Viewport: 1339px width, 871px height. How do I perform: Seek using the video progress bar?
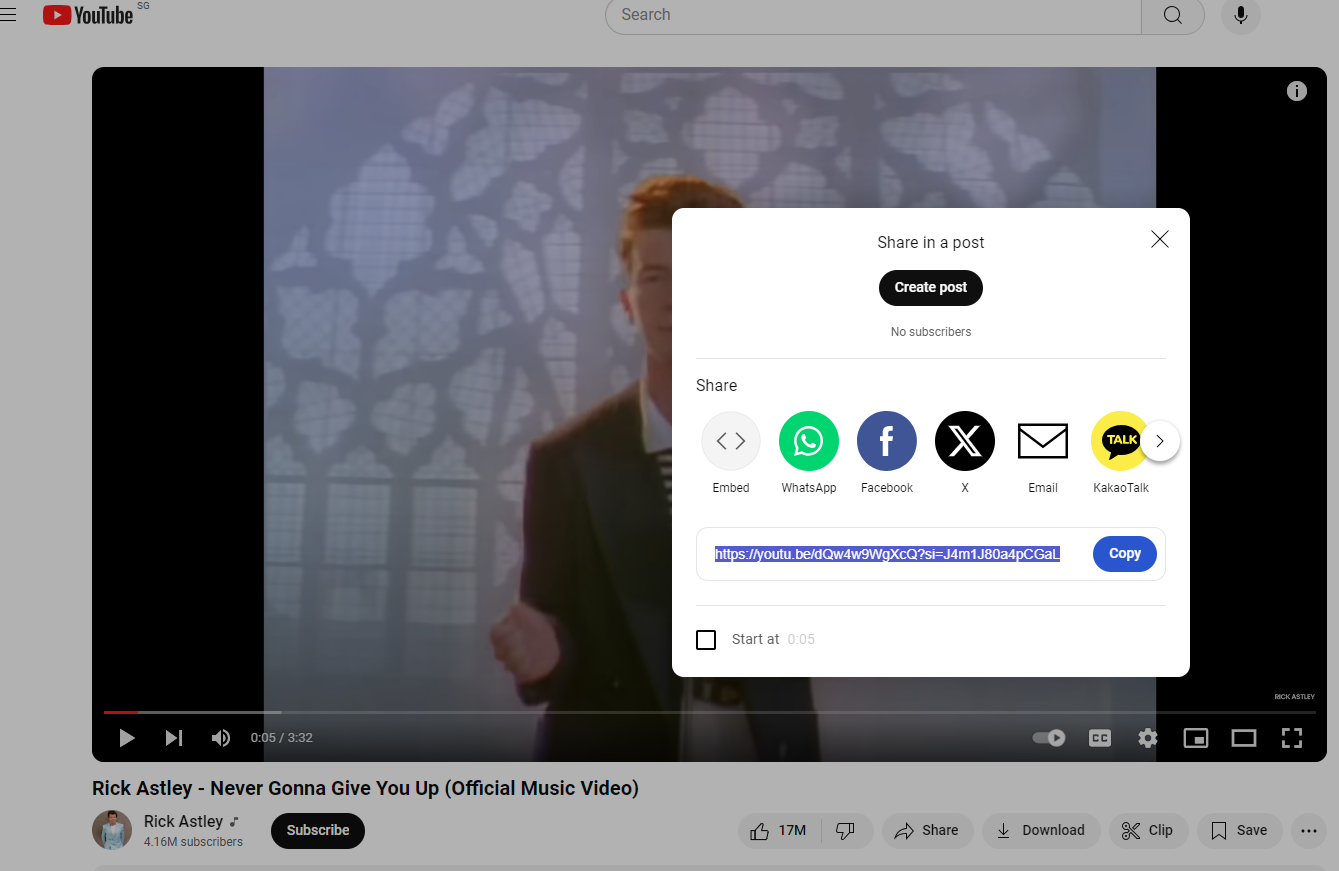click(710, 712)
